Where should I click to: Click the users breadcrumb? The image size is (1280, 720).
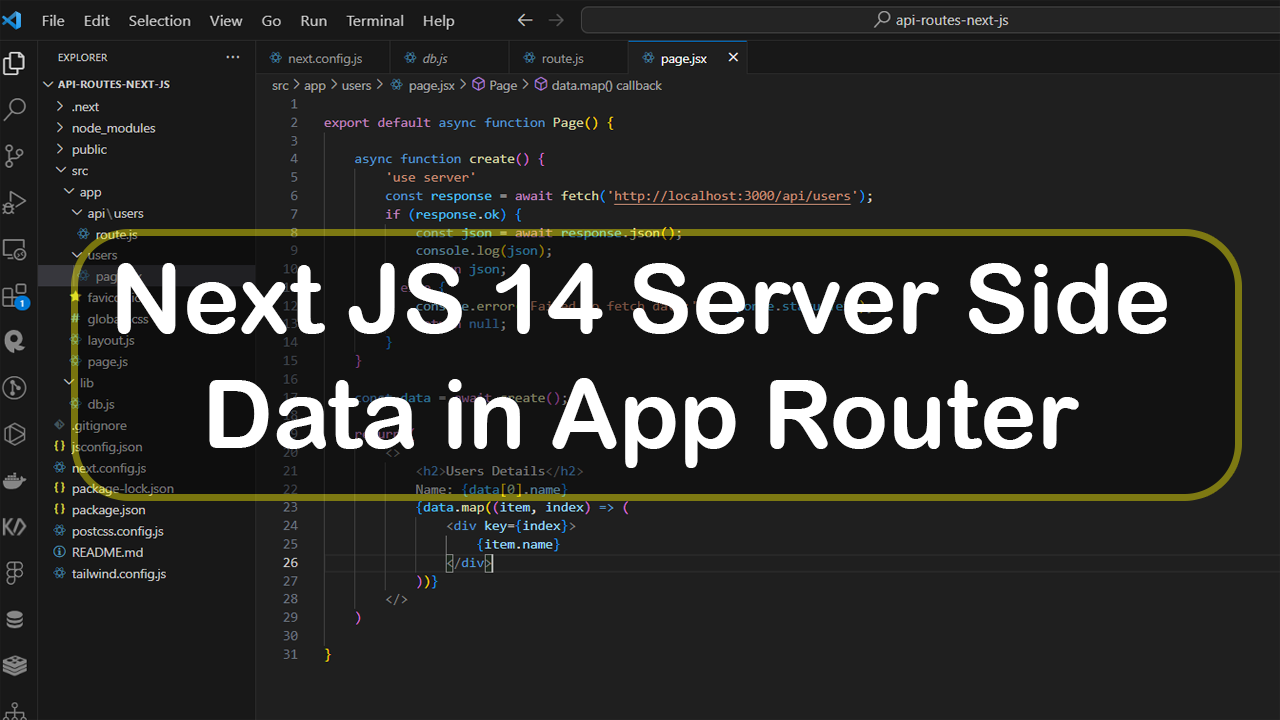coord(356,86)
